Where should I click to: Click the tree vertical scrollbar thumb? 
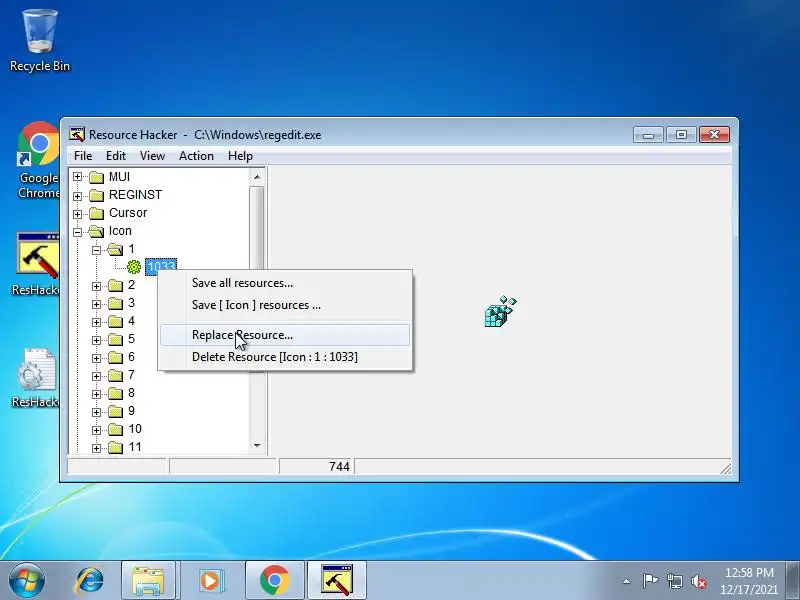(257, 228)
